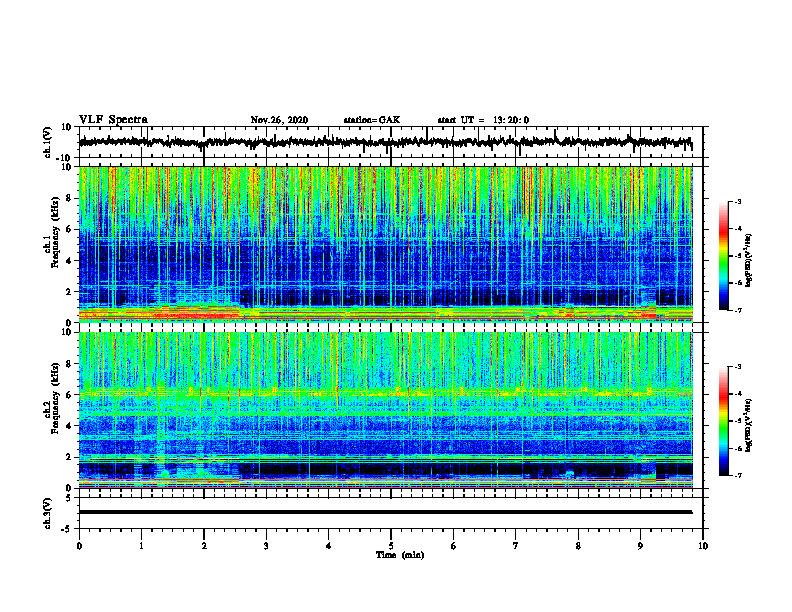Click the ch.2 color bar 'log(PSD)' unit label
Image resolution: width=792 pixels, height=612 pixels.
click(x=749, y=426)
